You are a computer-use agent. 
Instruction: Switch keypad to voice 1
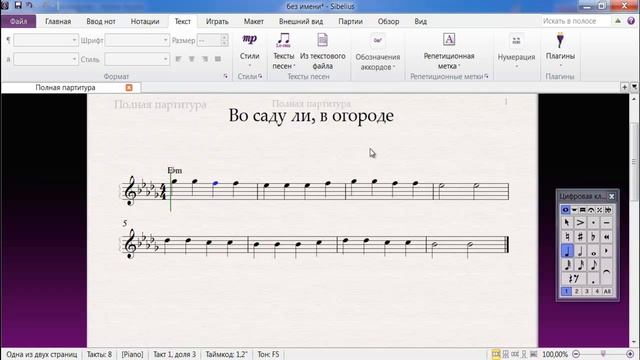pyautogui.click(x=566, y=291)
